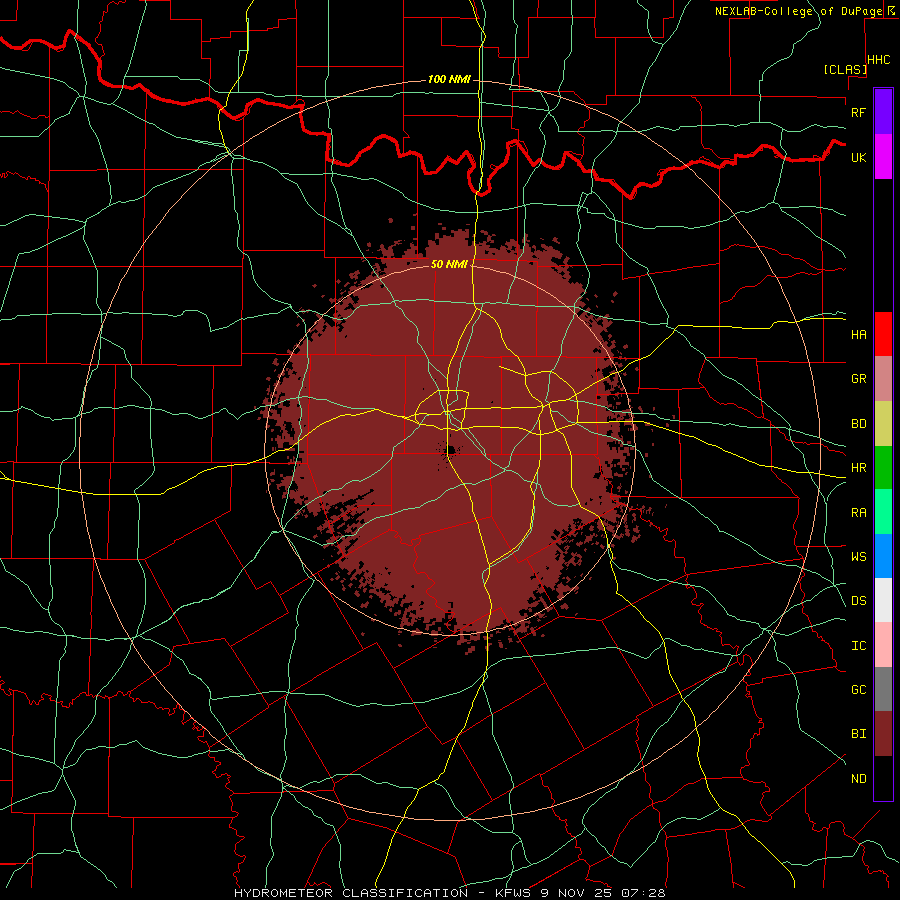The height and width of the screenshot is (900, 900).
Task: Click the HA red legend swatch
Action: click(883, 334)
